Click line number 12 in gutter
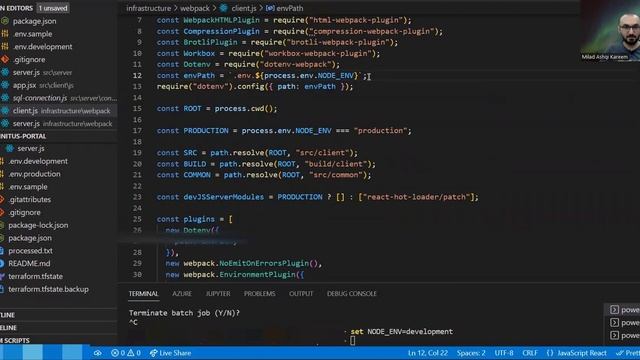Image resolution: width=640 pixels, height=360 pixels. (137, 76)
